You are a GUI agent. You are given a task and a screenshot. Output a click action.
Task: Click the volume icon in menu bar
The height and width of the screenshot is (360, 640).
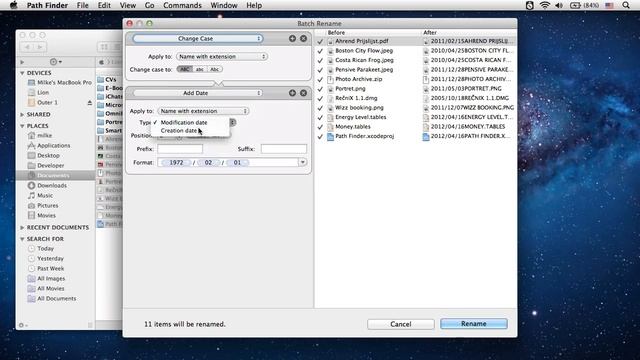click(x=559, y=5)
